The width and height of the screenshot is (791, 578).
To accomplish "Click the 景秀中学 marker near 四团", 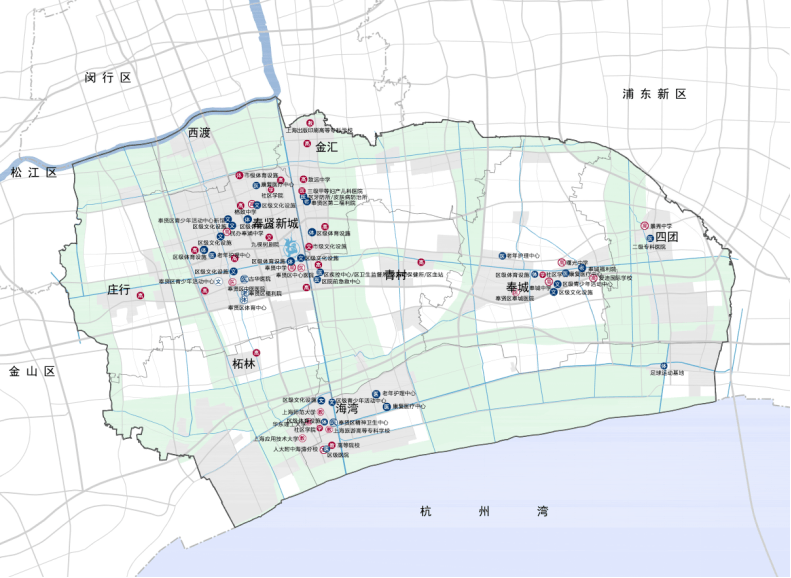I will coord(644,226).
